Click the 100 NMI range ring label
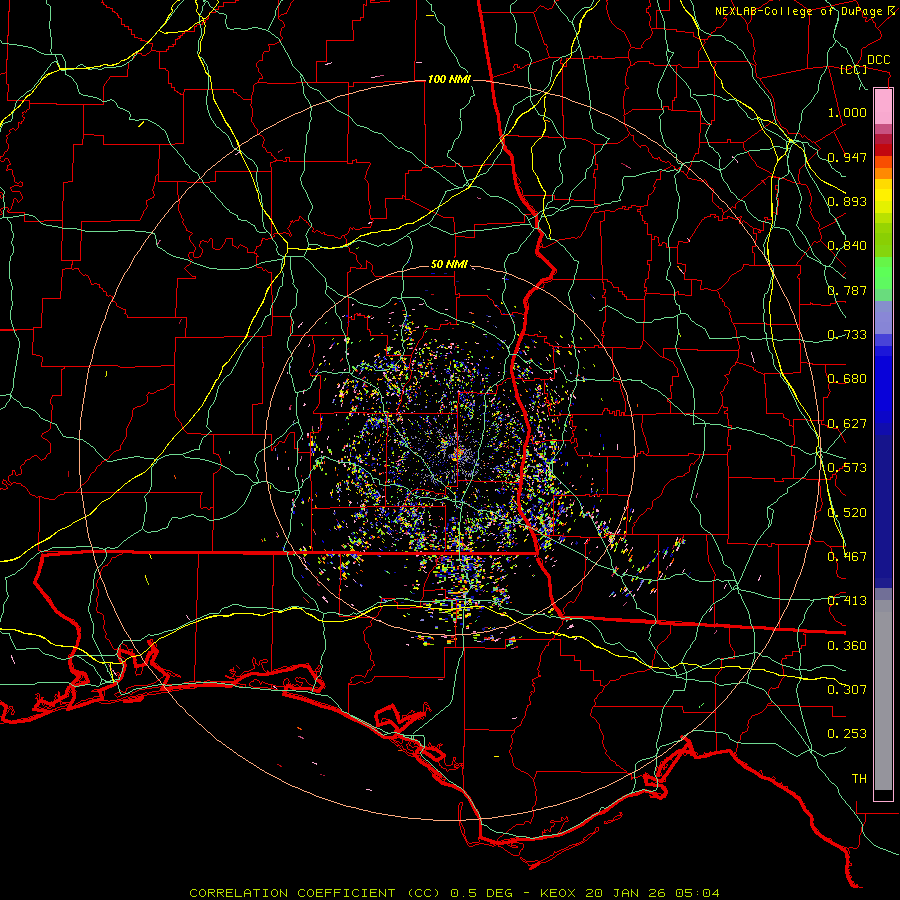The width and height of the screenshot is (900, 900). click(449, 79)
